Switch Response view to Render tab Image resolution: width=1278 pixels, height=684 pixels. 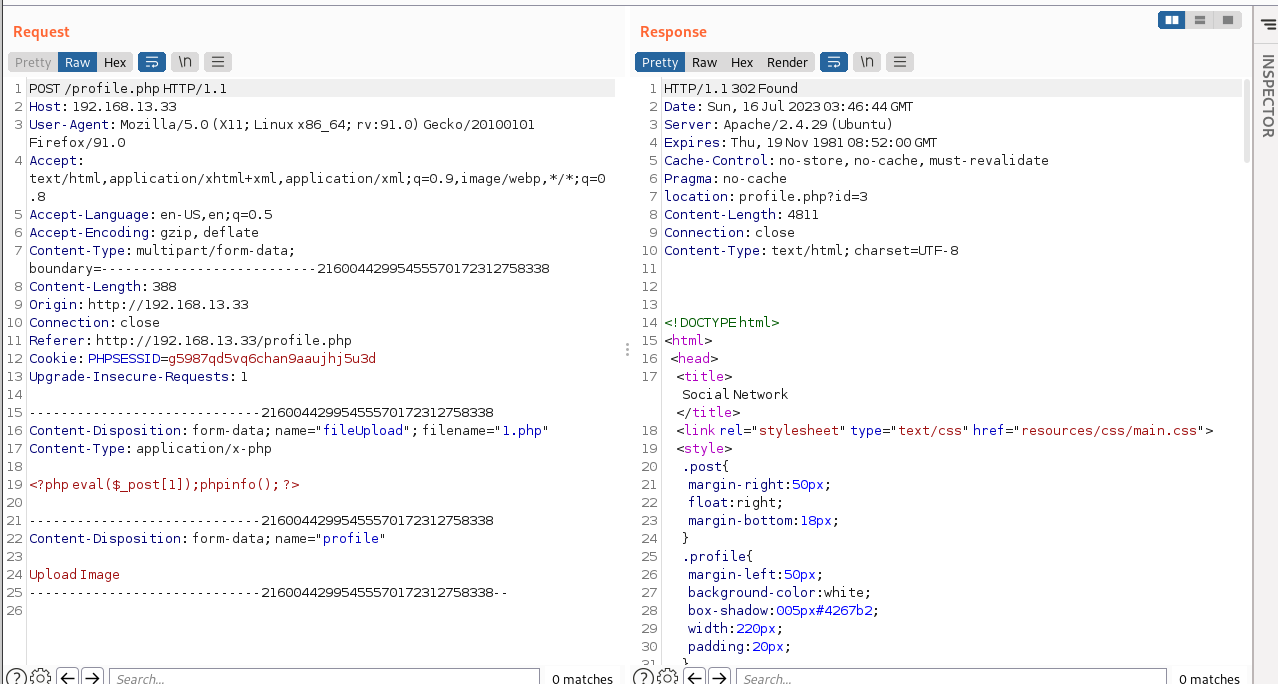[788, 62]
